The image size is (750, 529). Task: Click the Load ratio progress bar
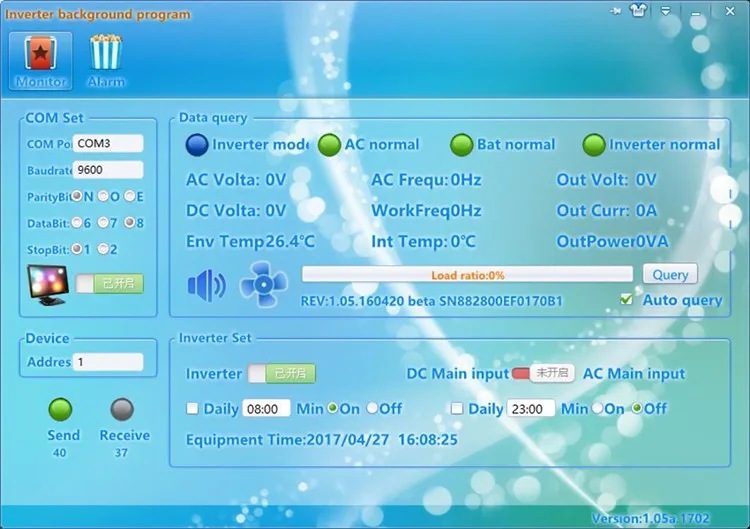[467, 275]
